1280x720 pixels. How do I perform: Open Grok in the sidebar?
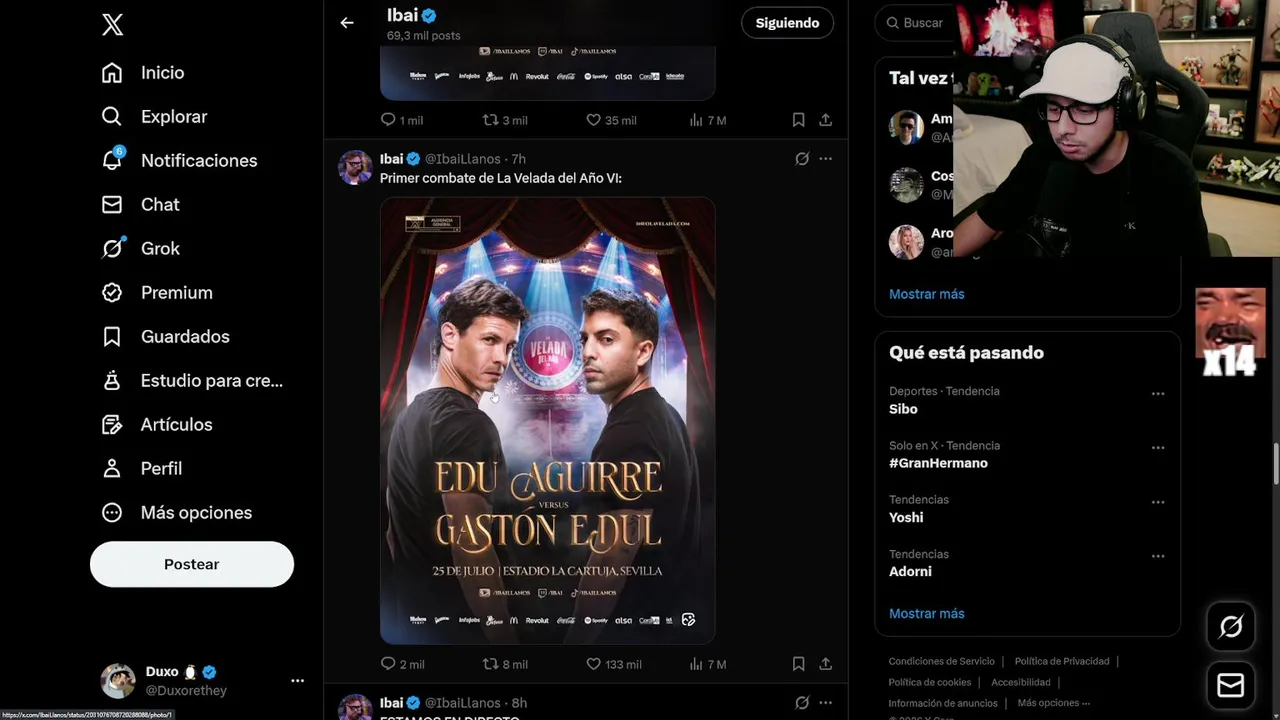coord(141,248)
